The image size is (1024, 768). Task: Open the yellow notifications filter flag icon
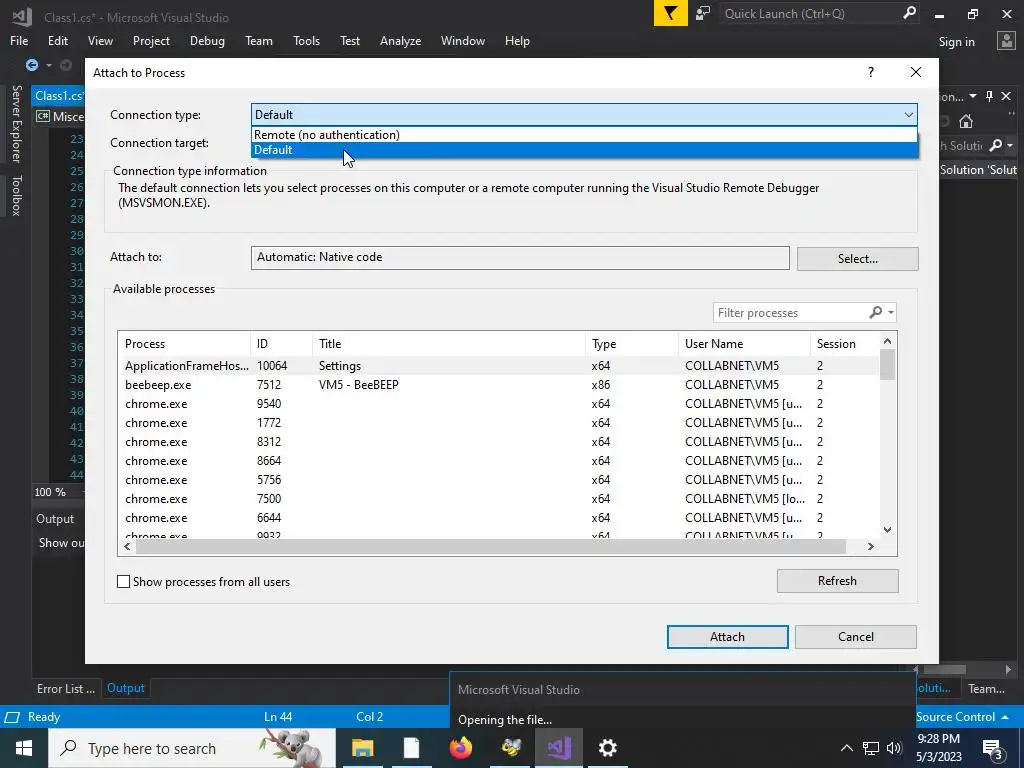670,13
